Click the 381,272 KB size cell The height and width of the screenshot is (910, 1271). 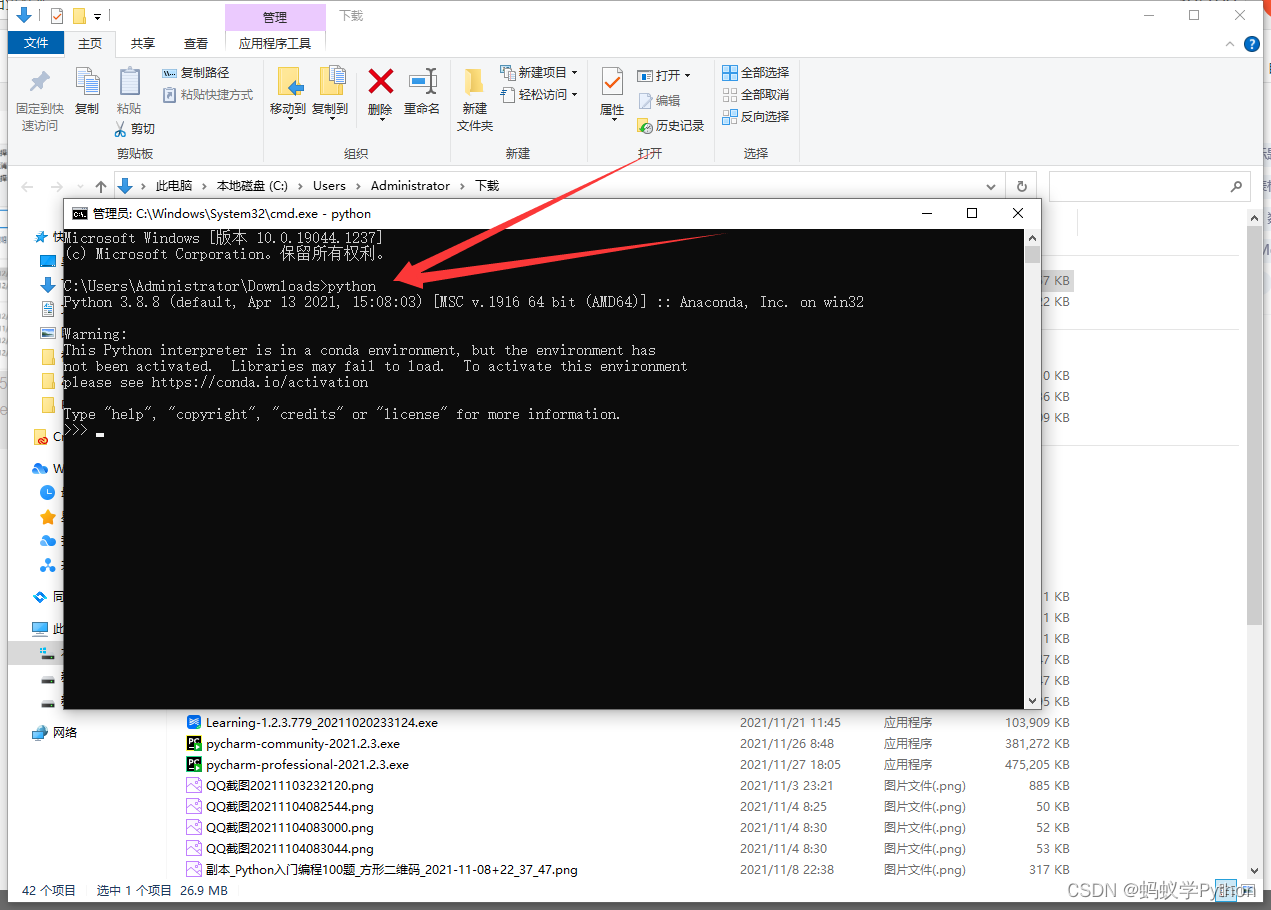(1037, 744)
